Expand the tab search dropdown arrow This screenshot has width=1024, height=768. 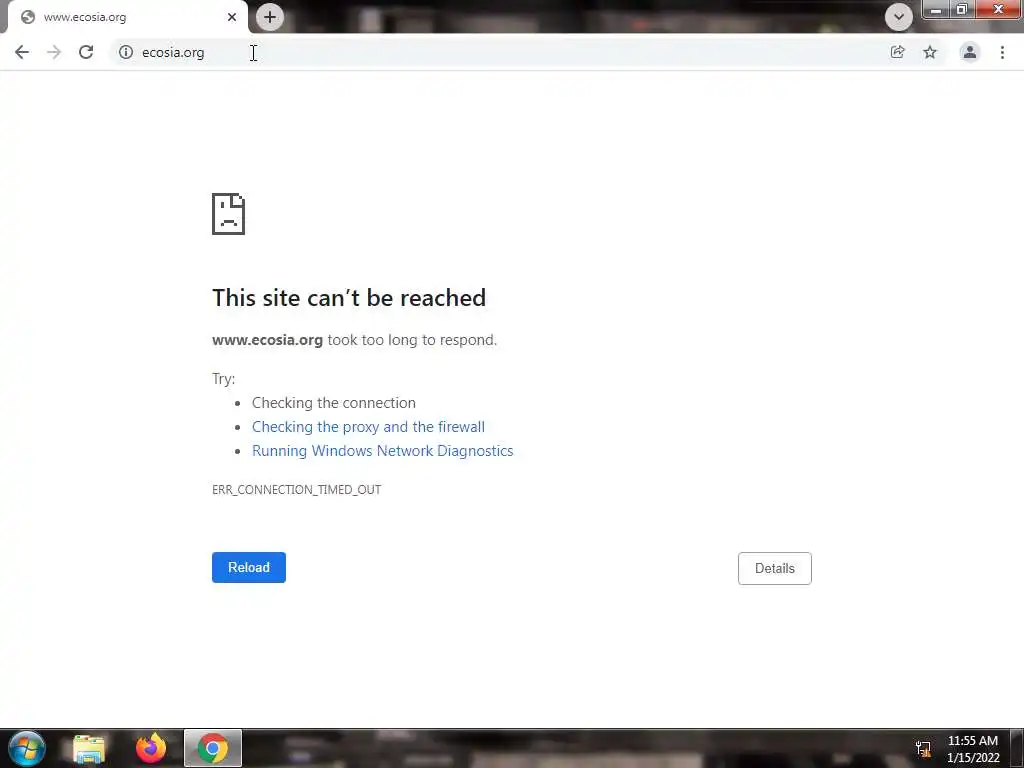pos(899,17)
